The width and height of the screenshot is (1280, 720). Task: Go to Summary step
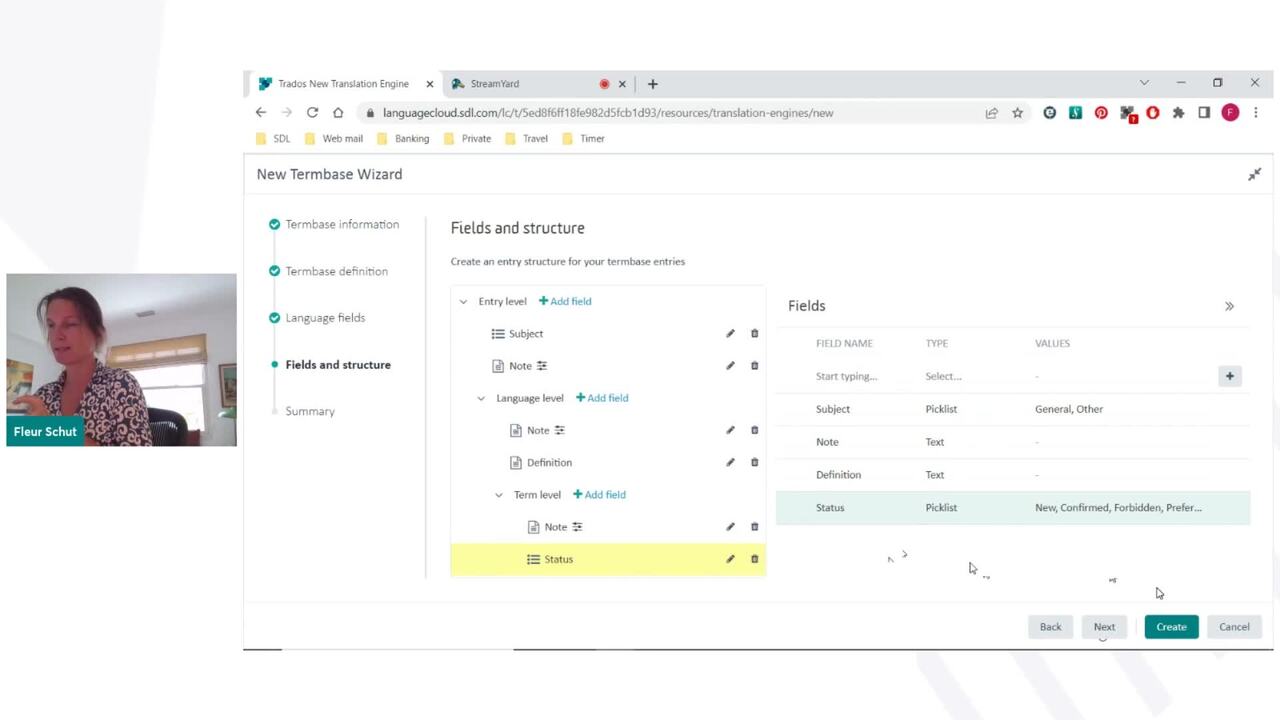(310, 411)
